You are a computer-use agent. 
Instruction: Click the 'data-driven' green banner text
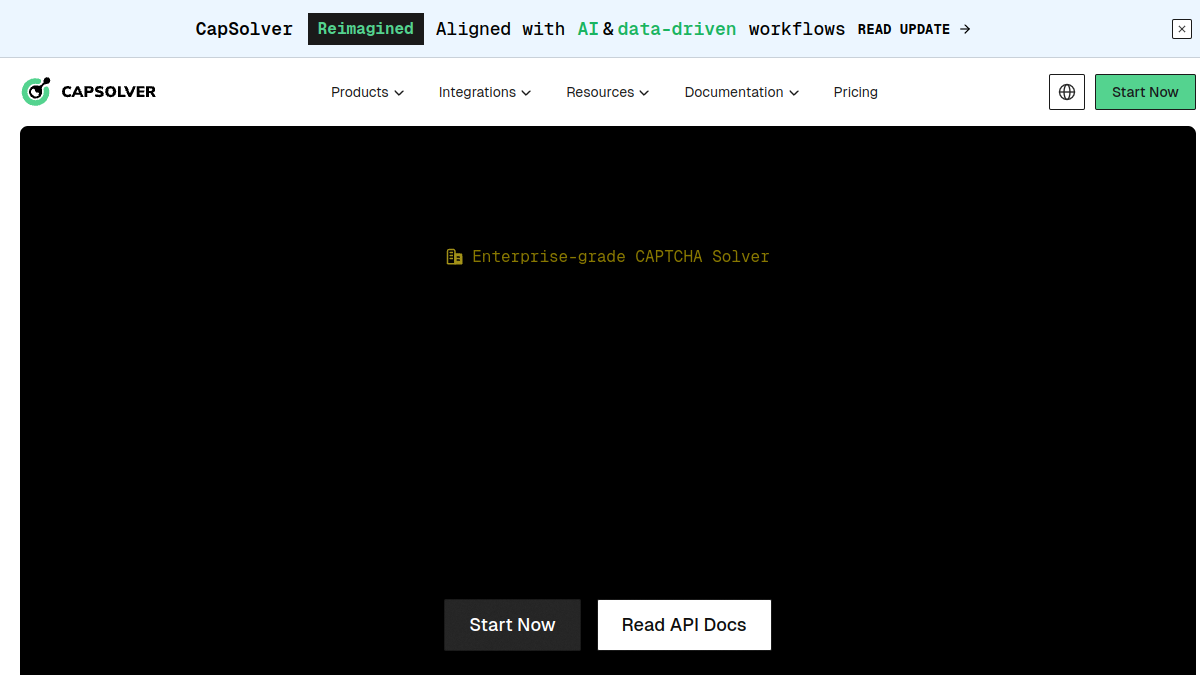click(x=677, y=29)
